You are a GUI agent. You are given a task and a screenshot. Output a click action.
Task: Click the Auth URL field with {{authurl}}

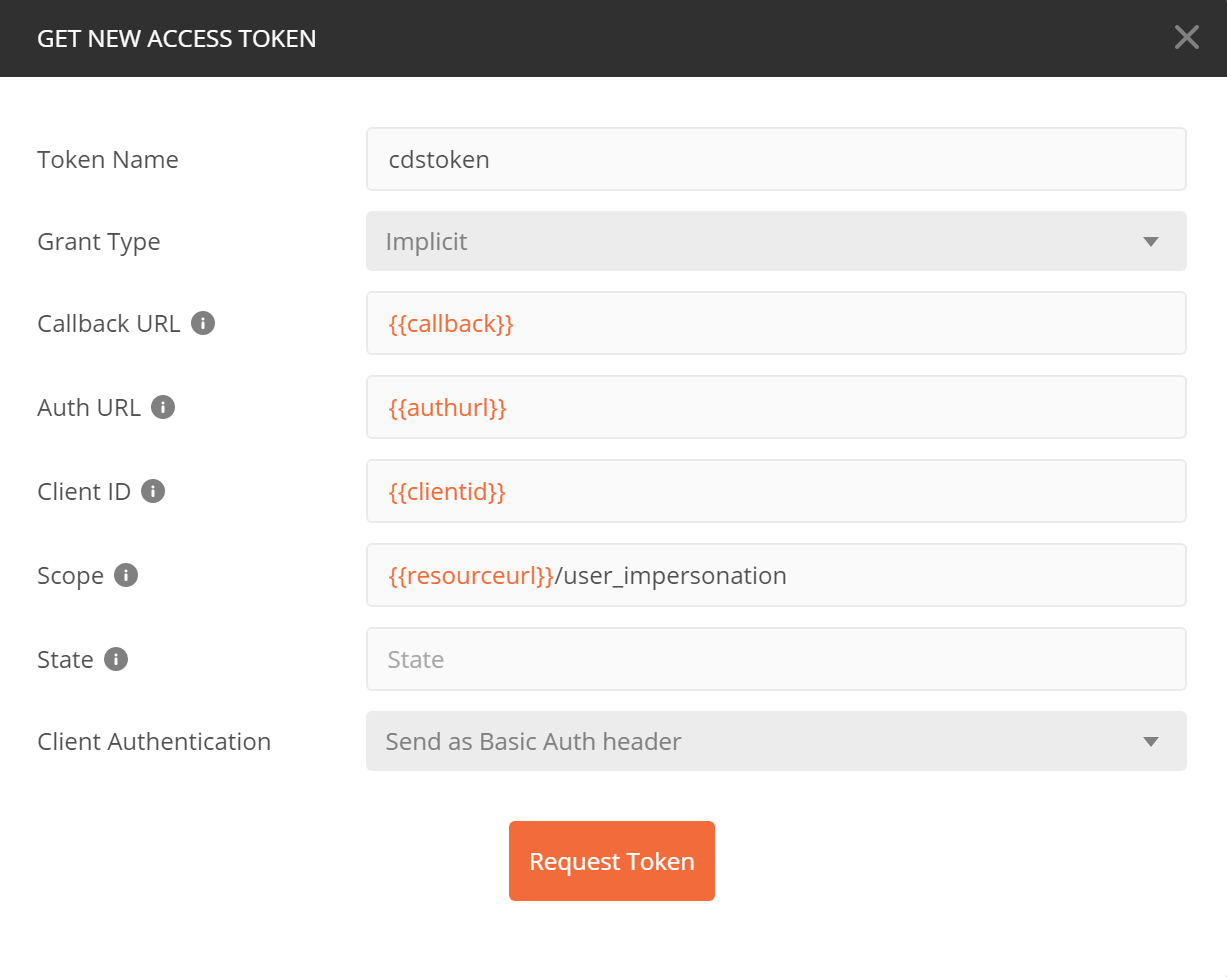coord(776,407)
